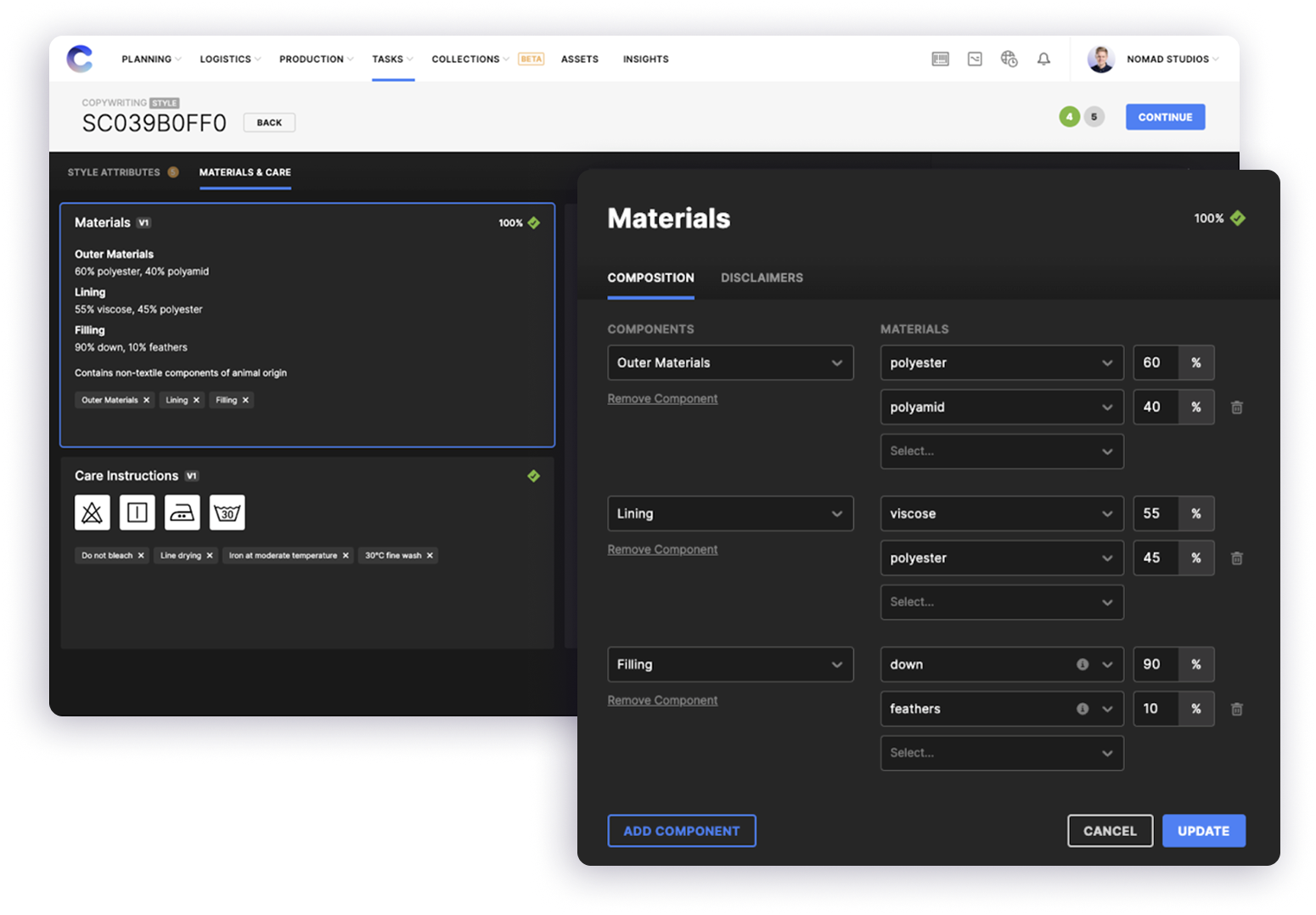Select the Care Instructions card
The width and height of the screenshot is (1316, 915).
(x=307, y=553)
